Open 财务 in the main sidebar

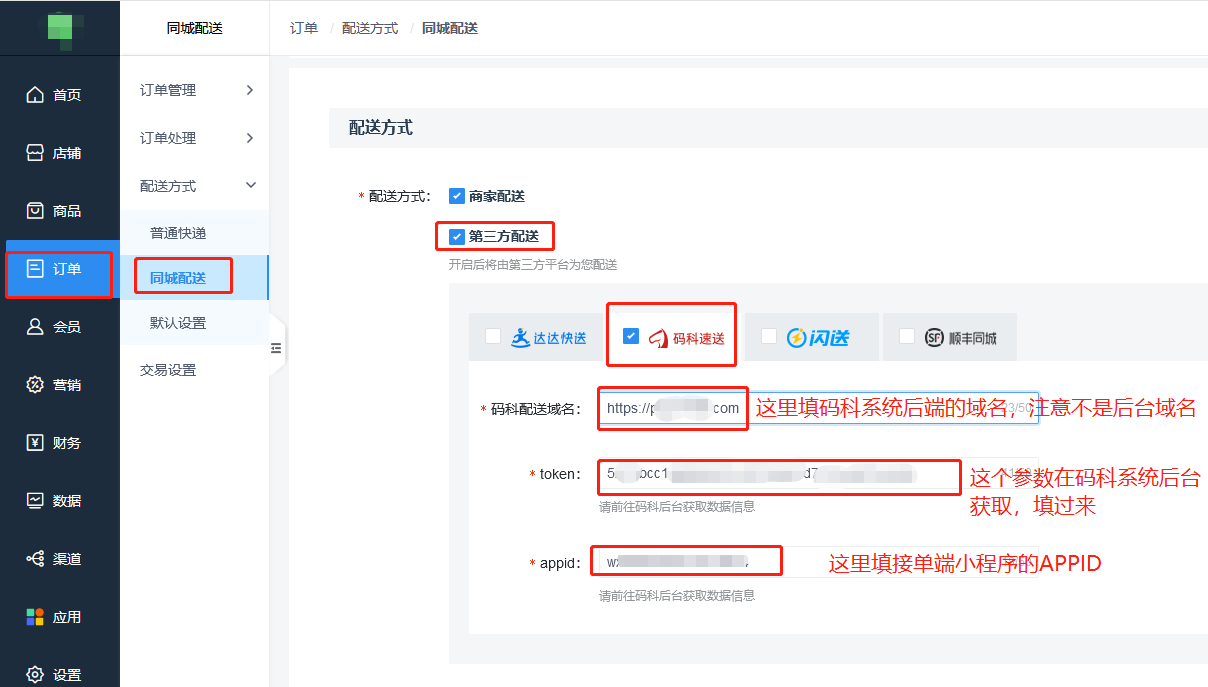click(60, 443)
